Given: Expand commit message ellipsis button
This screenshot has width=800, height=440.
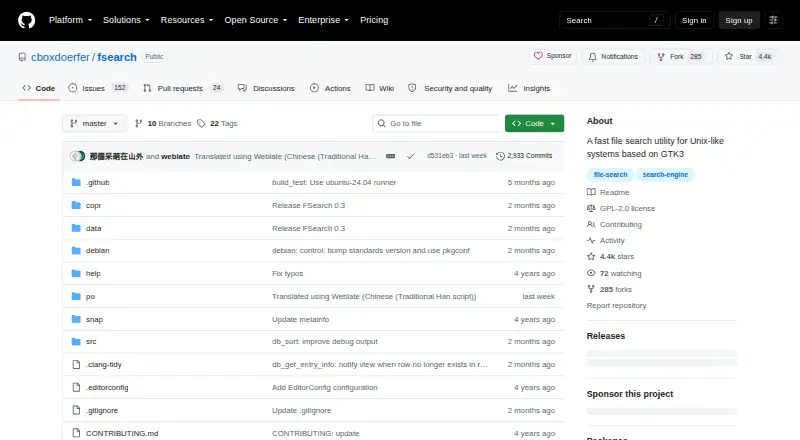Looking at the screenshot, I should (x=390, y=156).
